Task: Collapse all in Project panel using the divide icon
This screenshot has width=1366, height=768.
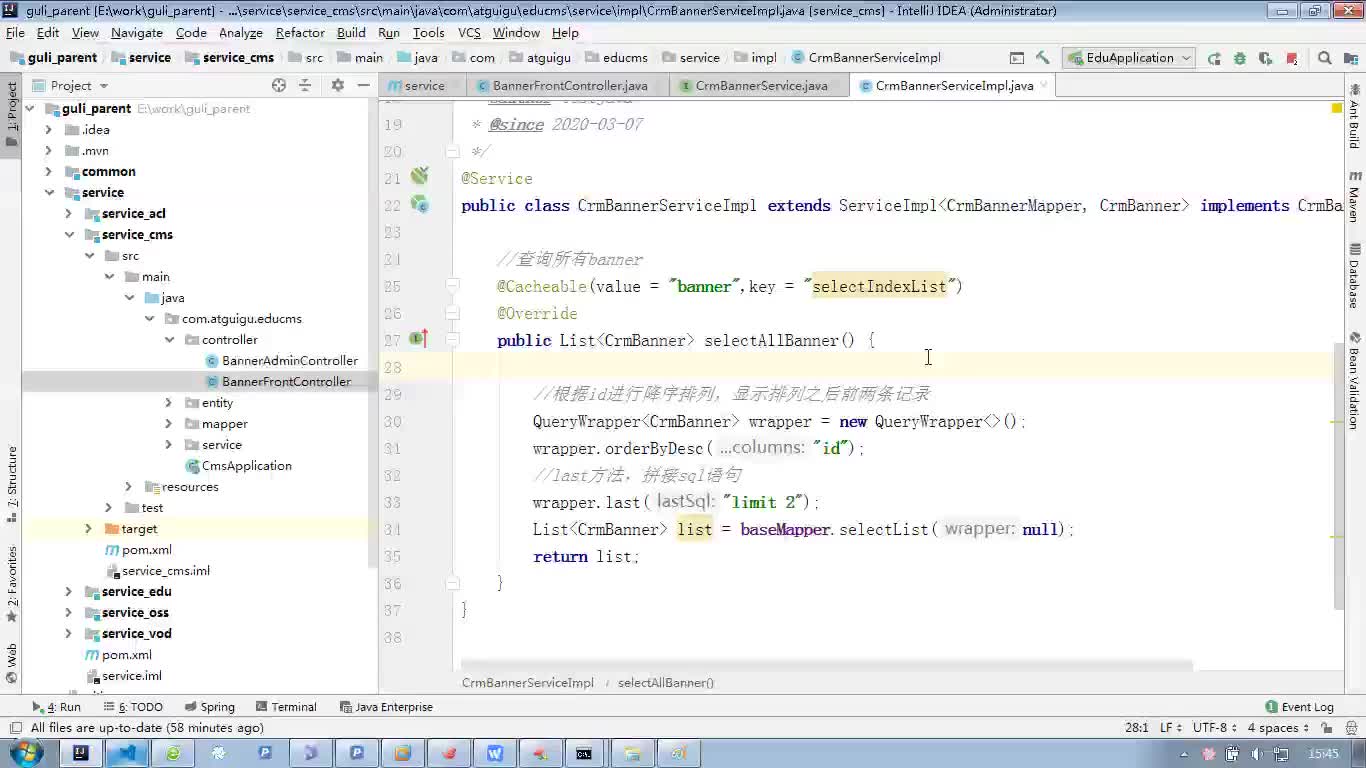Action: pyautogui.click(x=307, y=85)
